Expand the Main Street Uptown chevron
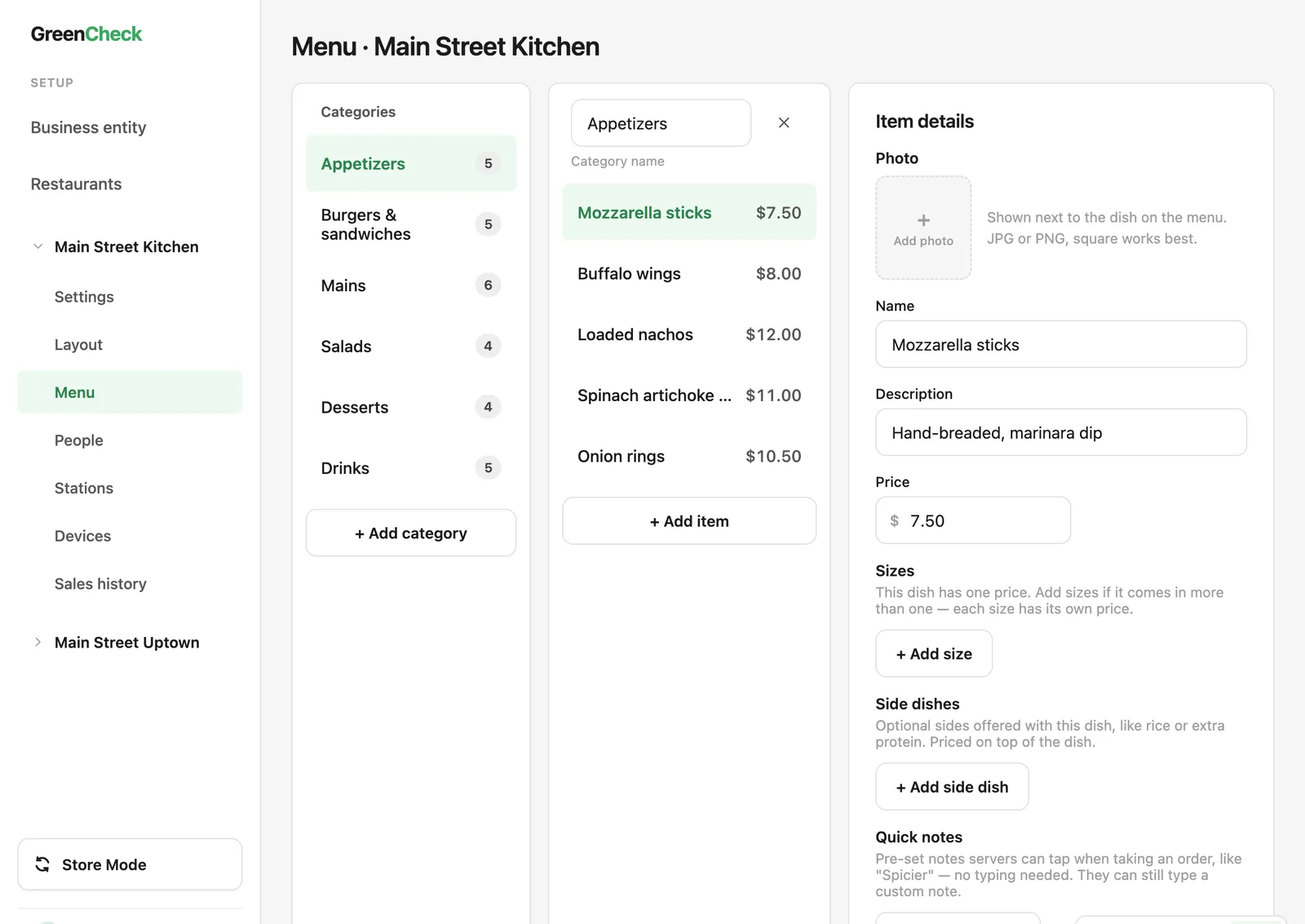The image size is (1305, 924). click(x=38, y=642)
